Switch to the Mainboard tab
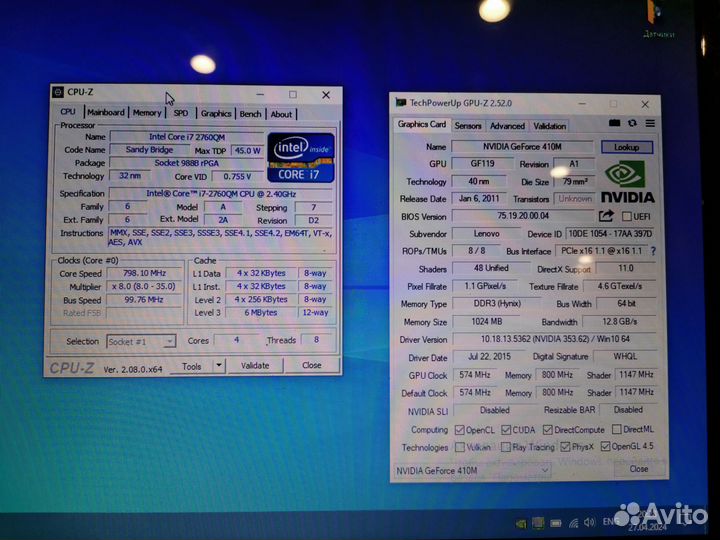Screen dimensions: 720x540 (x=106, y=112)
